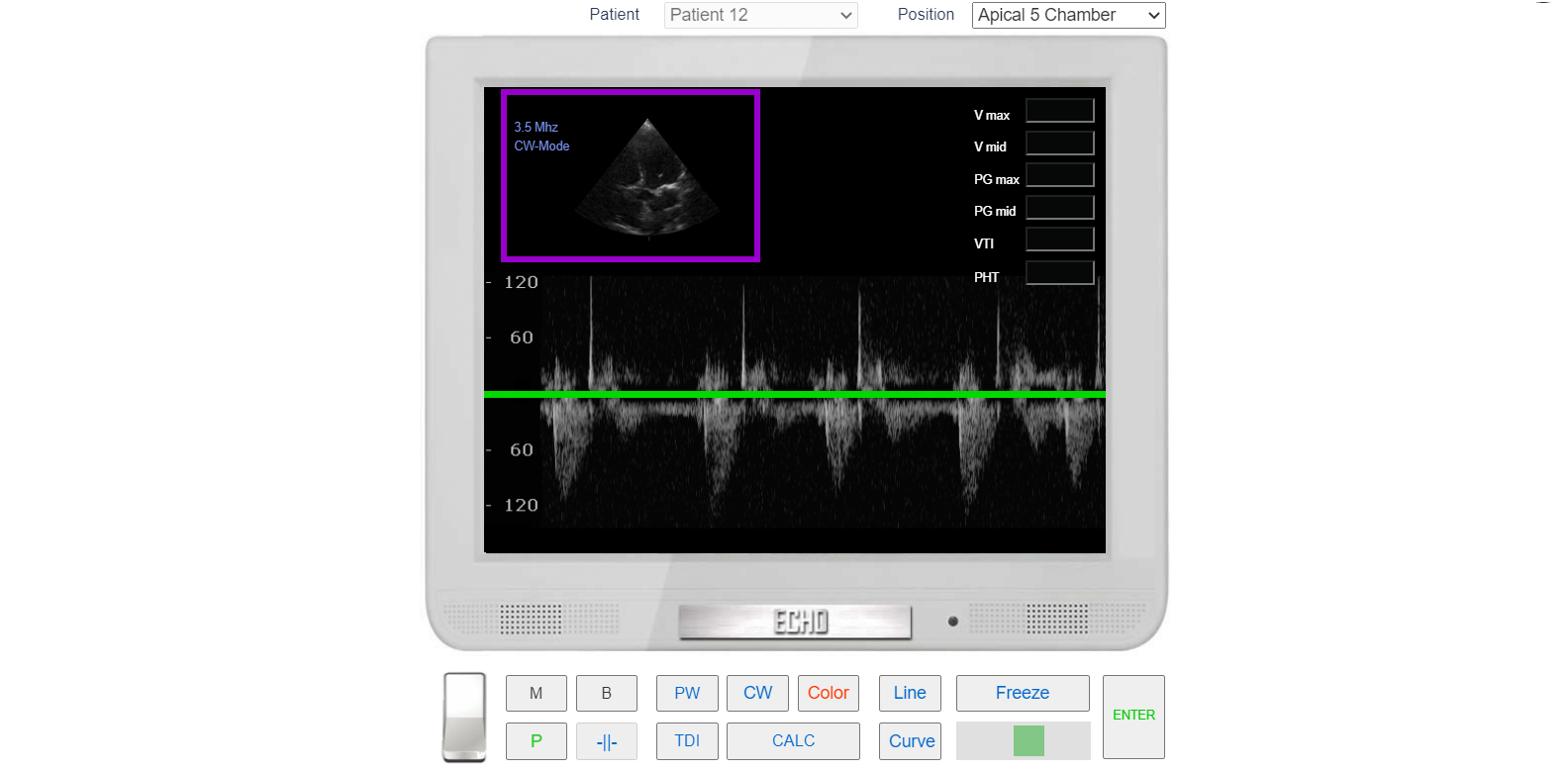Activate TDI tissue Doppler mode
This screenshot has width=1568, height=772.
coord(687,741)
